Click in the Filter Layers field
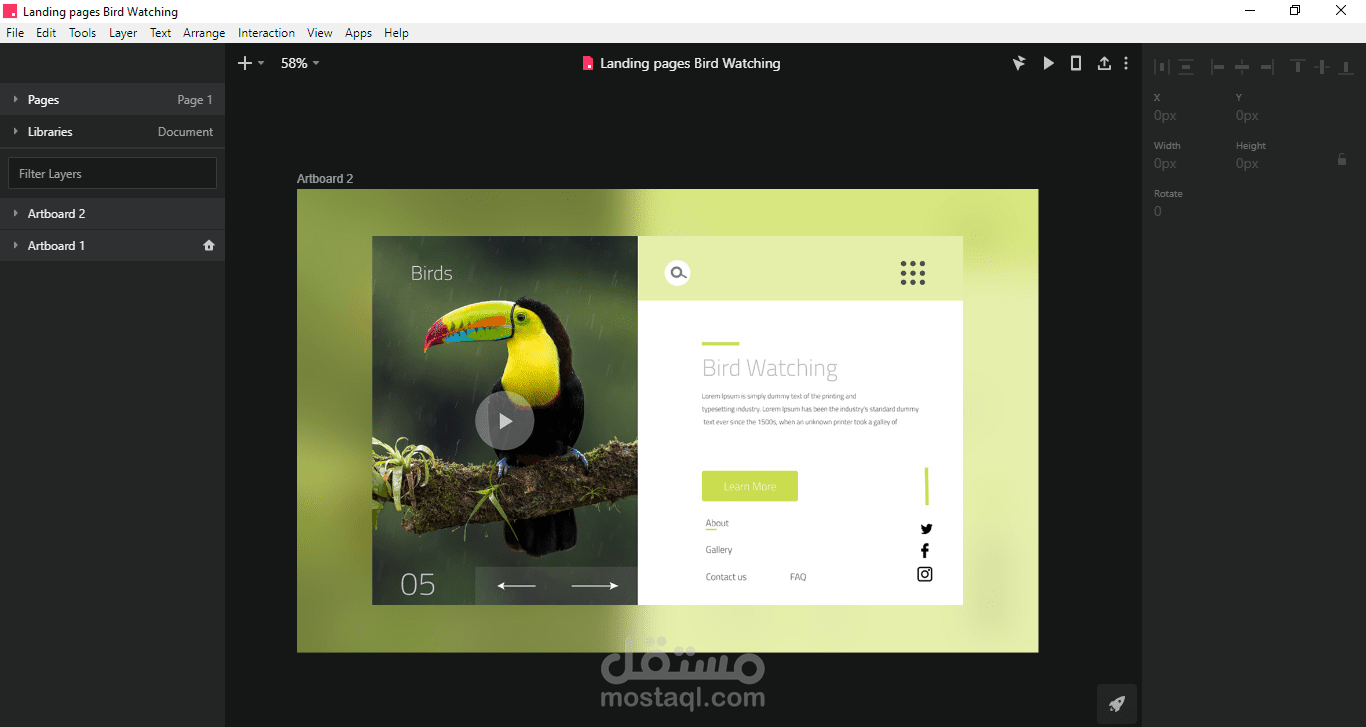This screenshot has width=1366, height=727. coord(112,173)
